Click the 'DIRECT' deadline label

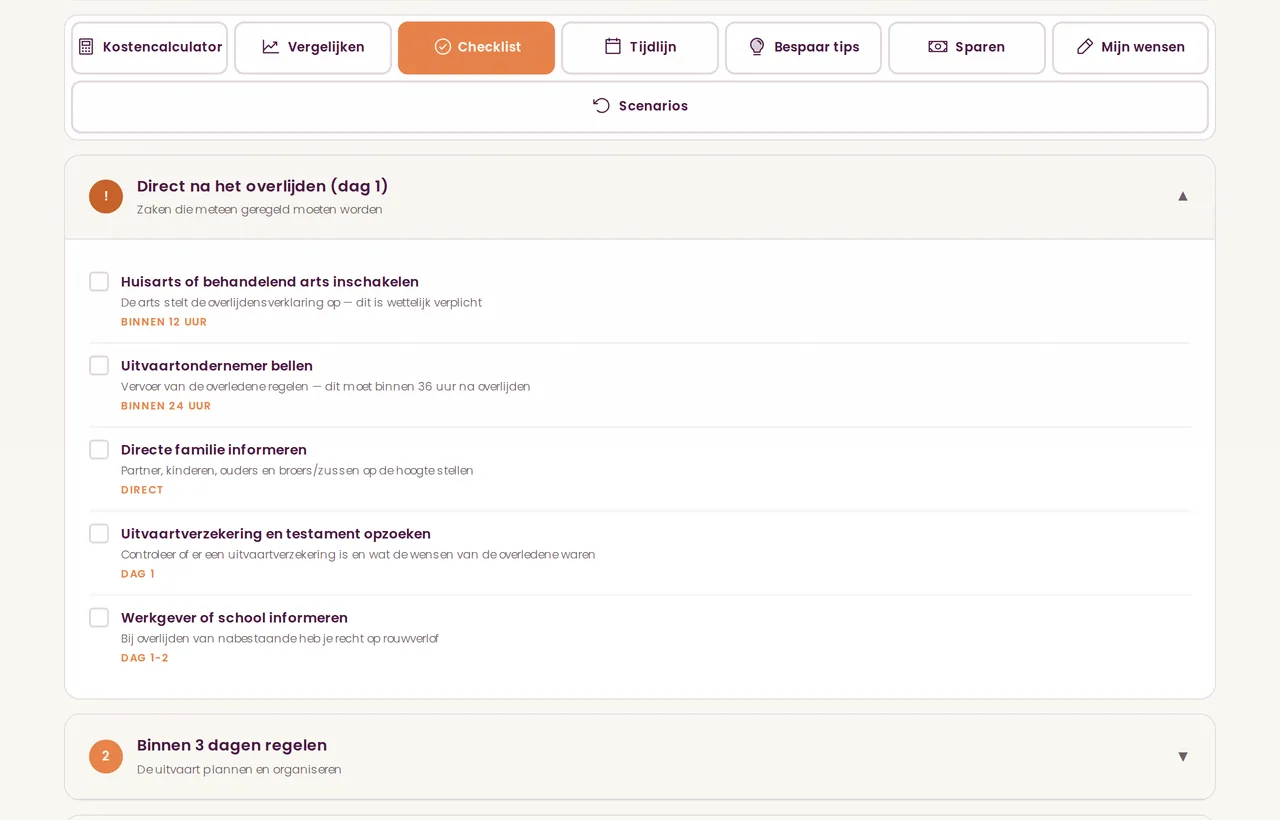(x=142, y=490)
